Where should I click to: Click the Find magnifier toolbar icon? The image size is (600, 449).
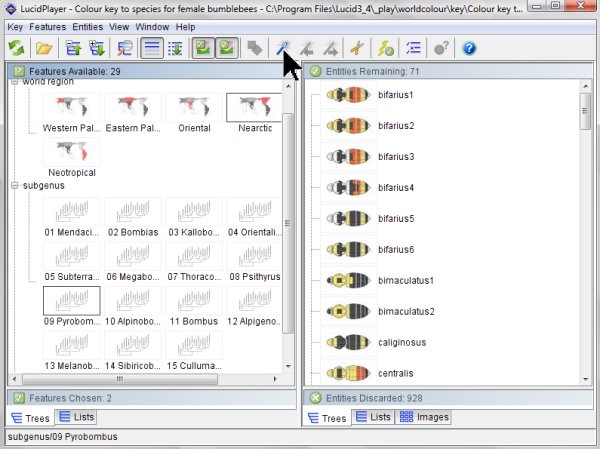[x=124, y=49]
